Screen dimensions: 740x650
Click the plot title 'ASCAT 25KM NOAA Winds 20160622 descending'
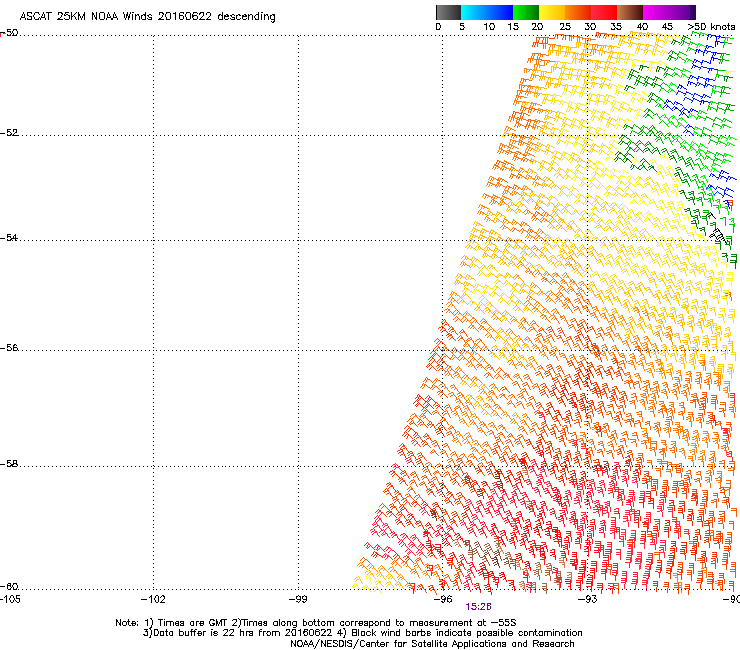pyautogui.click(x=148, y=17)
